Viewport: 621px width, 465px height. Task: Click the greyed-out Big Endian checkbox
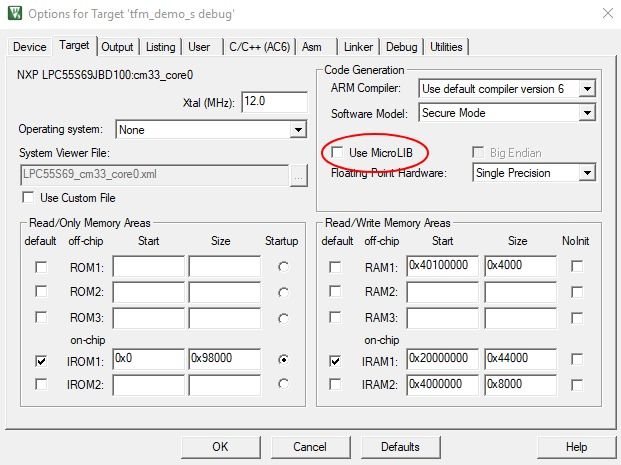click(x=478, y=152)
